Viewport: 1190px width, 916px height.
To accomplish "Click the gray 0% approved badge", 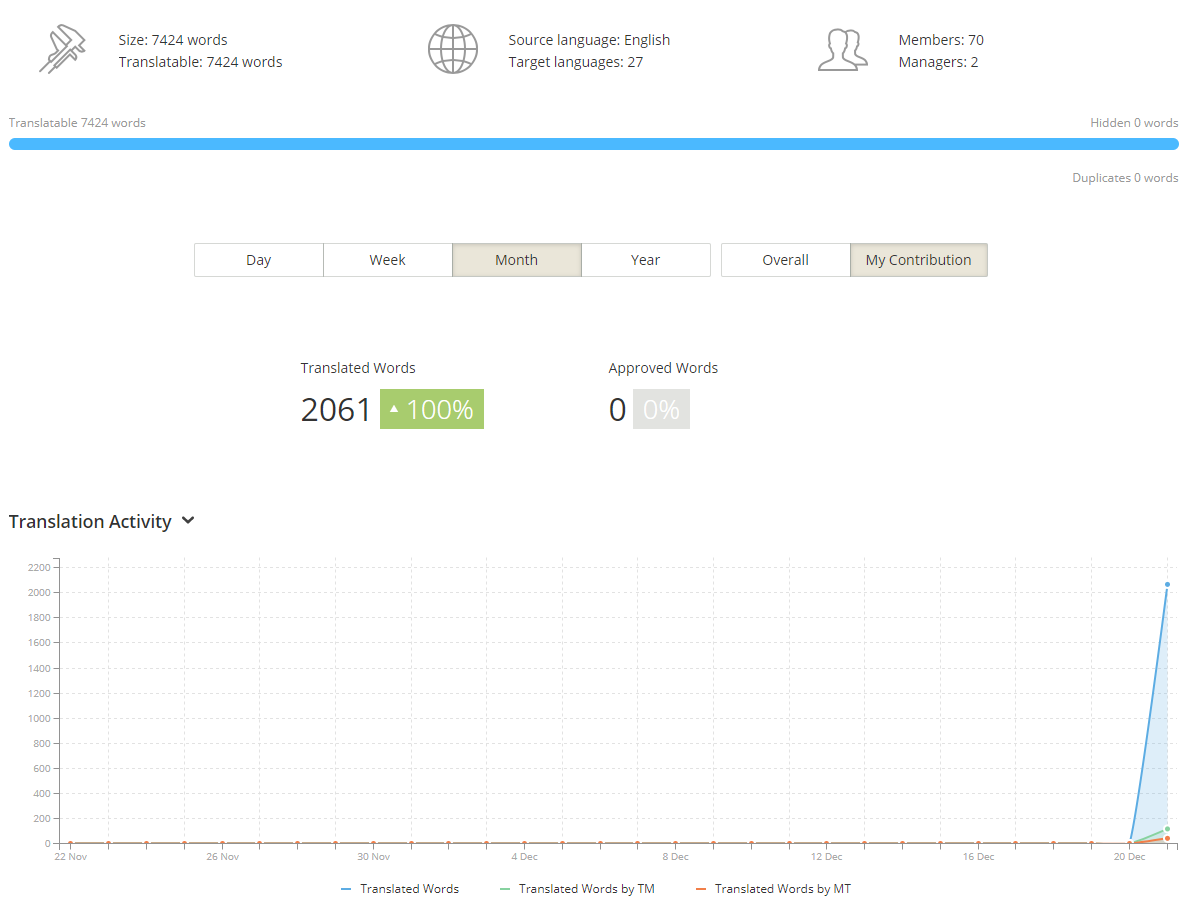I will pos(661,409).
